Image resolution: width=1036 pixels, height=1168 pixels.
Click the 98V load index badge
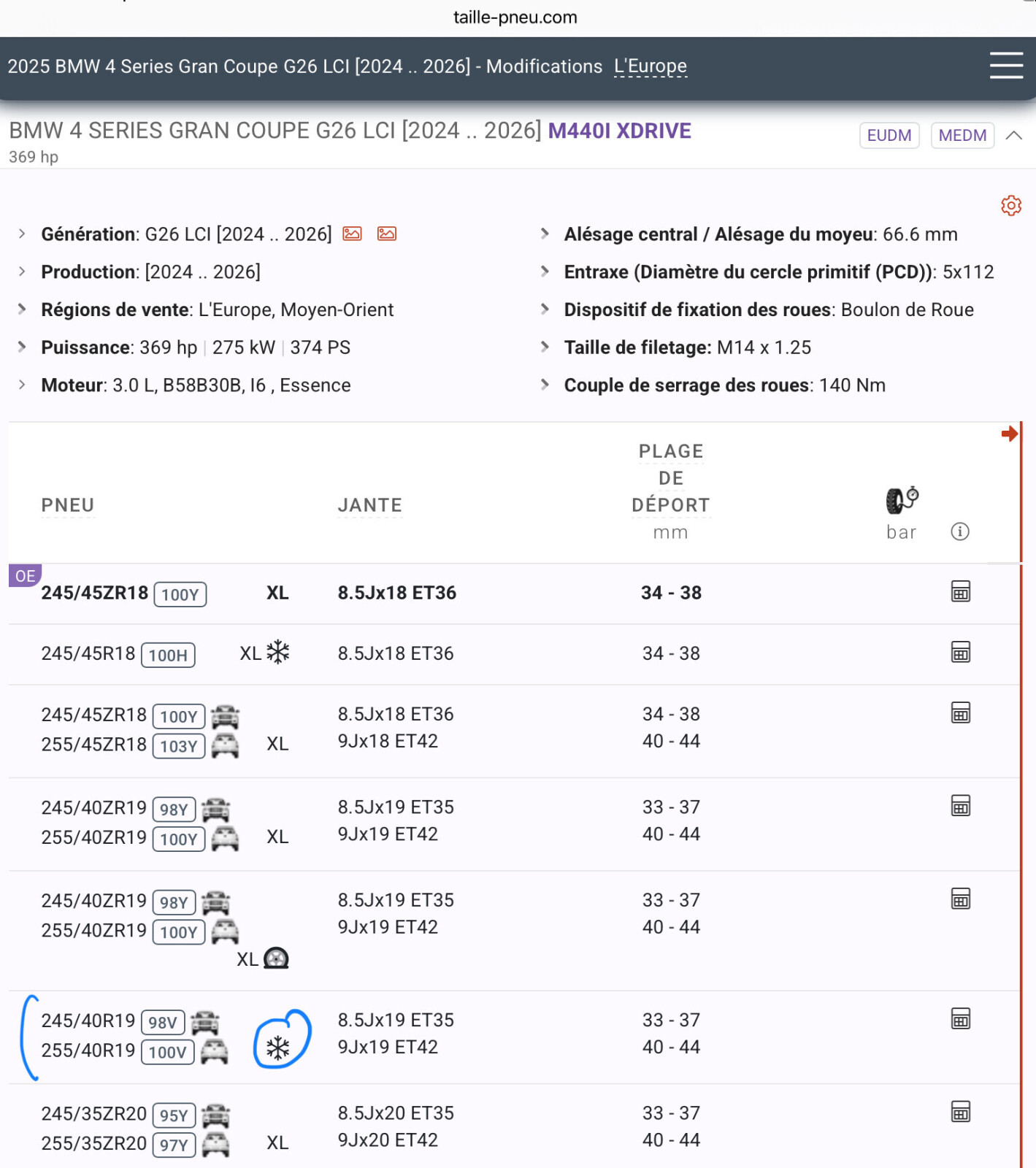tap(163, 1022)
